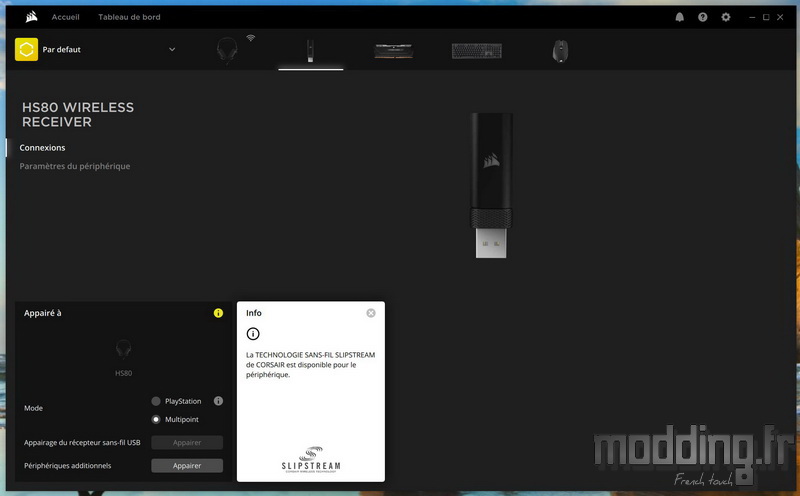Click the yellow Par defaut profile icon
The width and height of the screenshot is (800, 496).
(x=27, y=49)
